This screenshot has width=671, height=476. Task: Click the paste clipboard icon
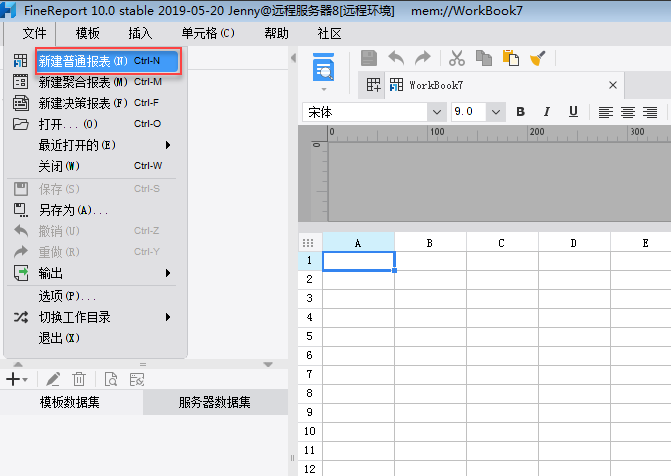point(511,58)
